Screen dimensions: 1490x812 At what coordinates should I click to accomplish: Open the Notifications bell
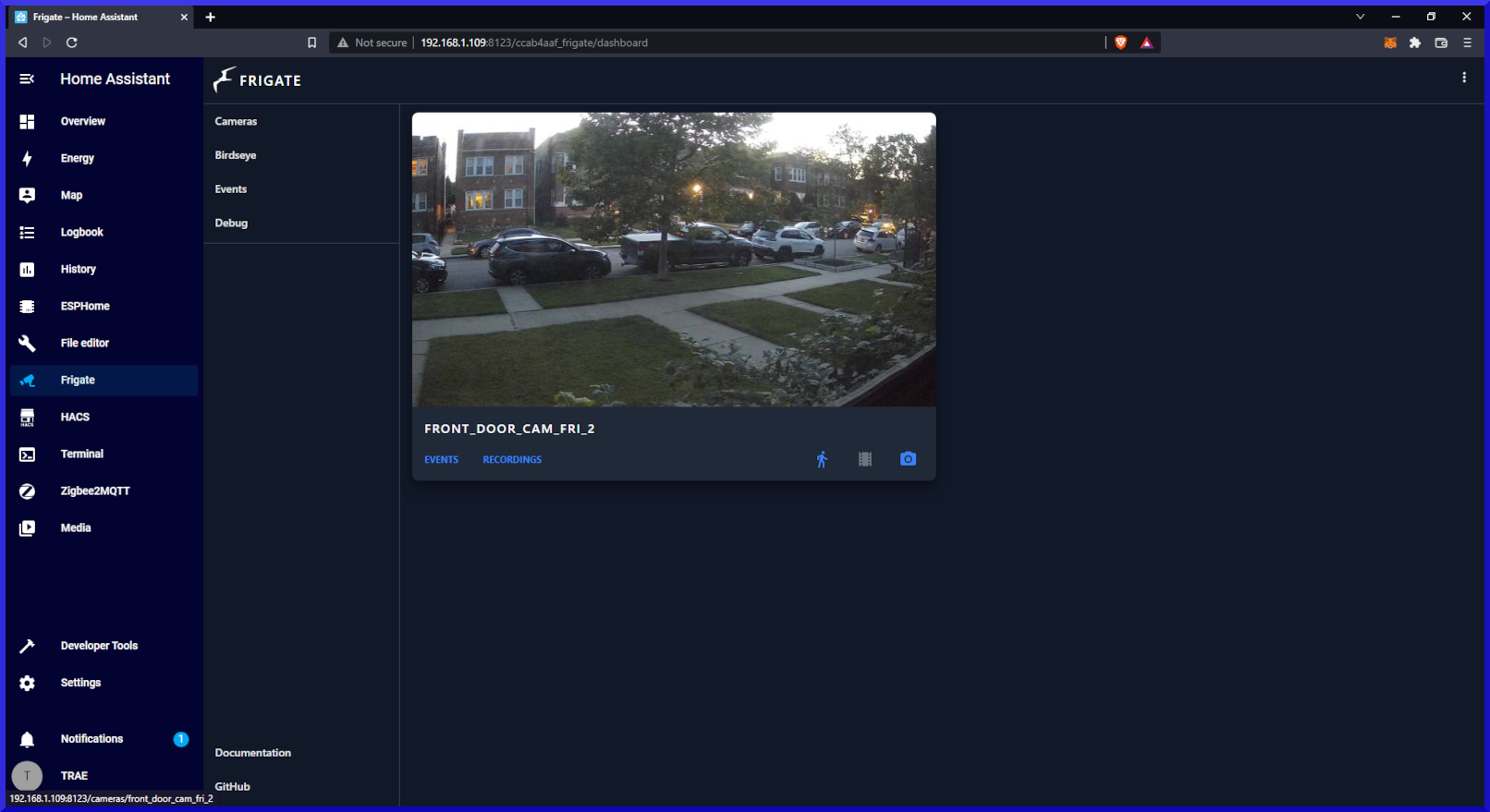[x=28, y=739]
